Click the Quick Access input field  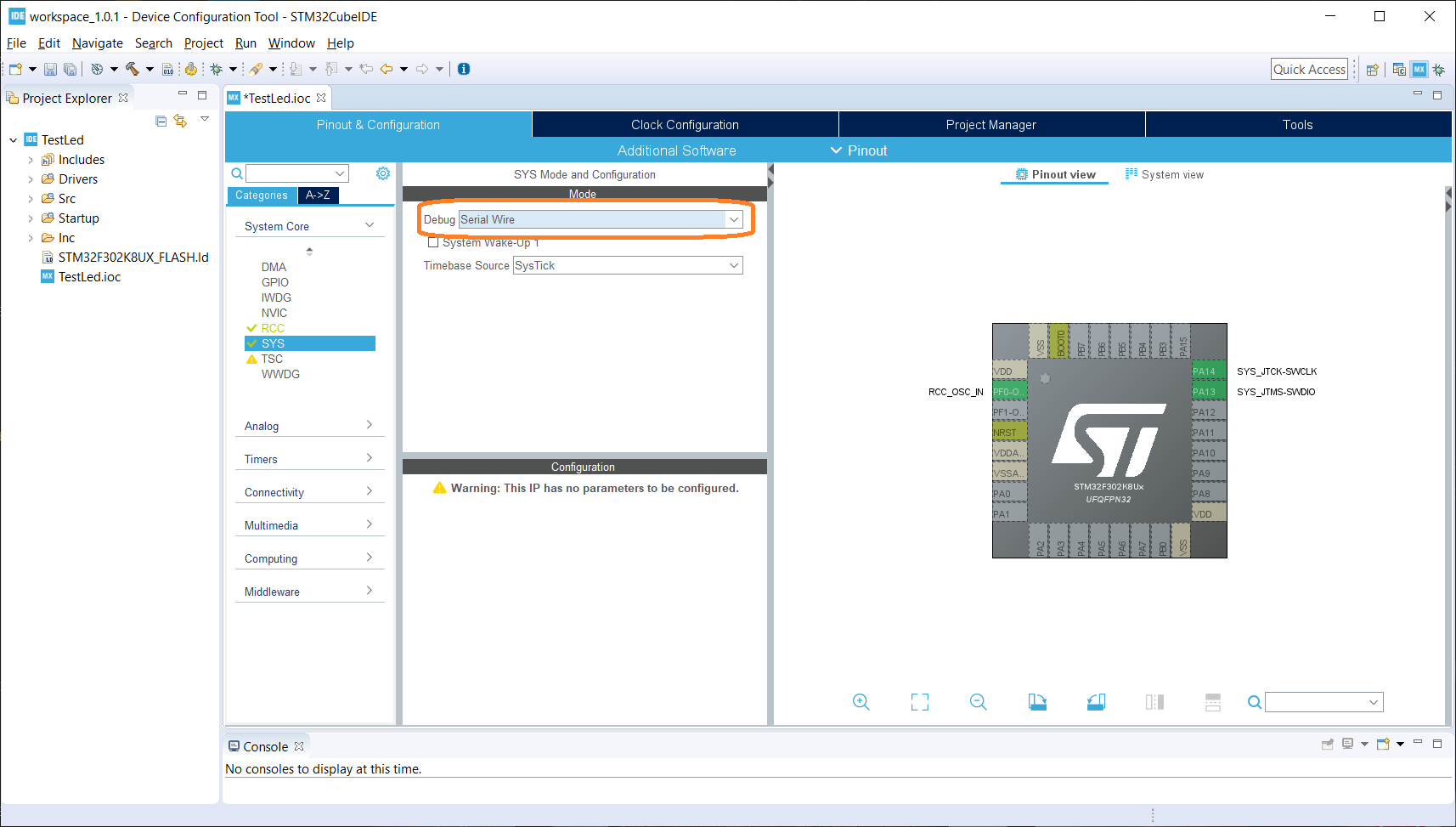click(1309, 70)
